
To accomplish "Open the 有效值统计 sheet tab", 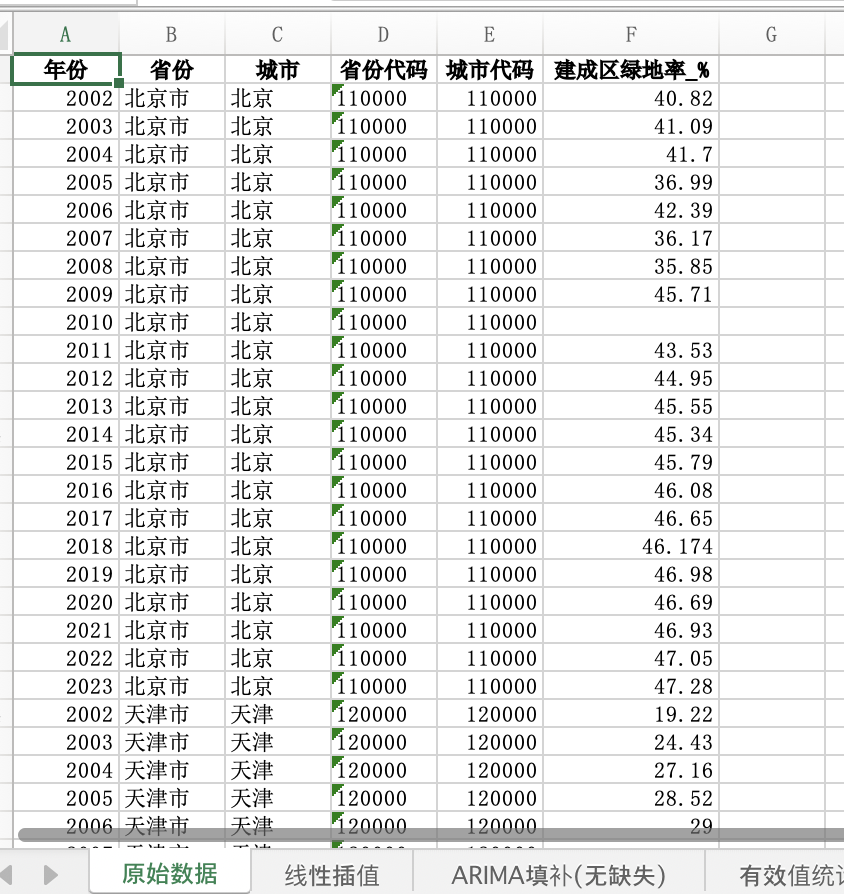I will point(792,875).
